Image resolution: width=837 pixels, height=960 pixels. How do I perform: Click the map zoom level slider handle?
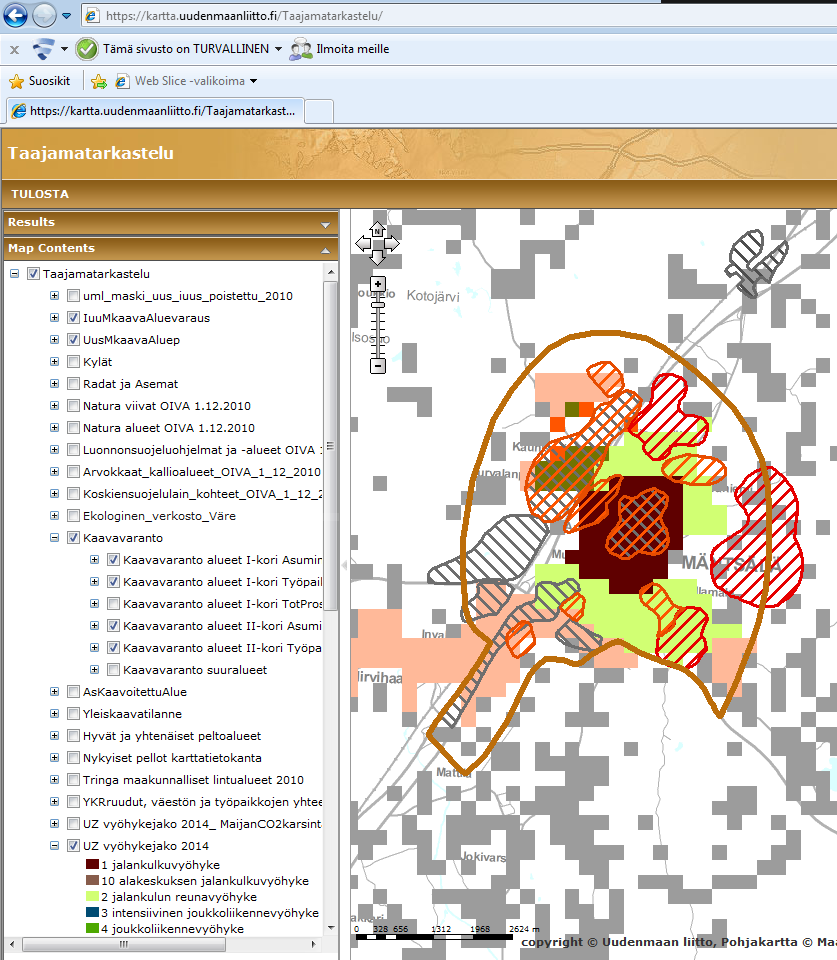click(378, 304)
